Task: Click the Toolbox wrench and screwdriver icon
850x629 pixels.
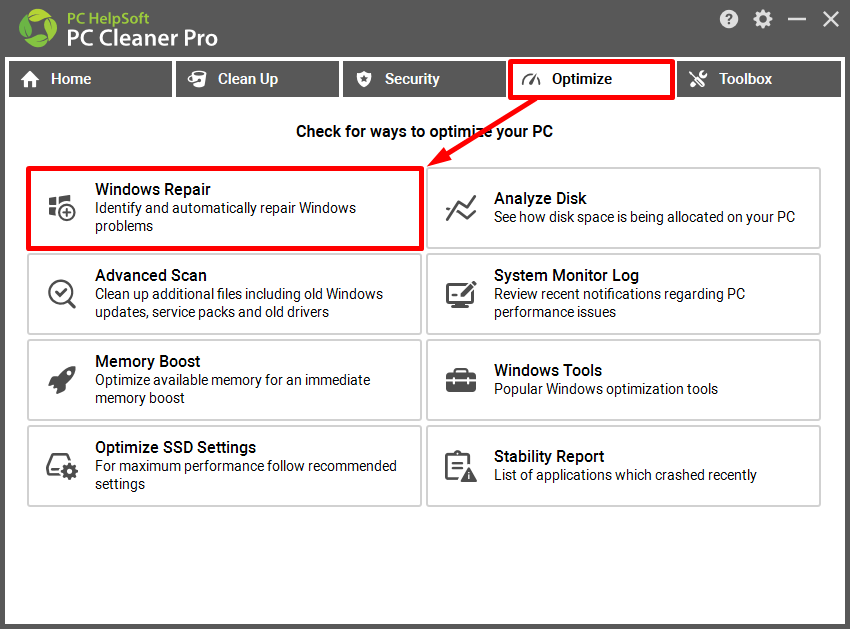Action: 698,79
